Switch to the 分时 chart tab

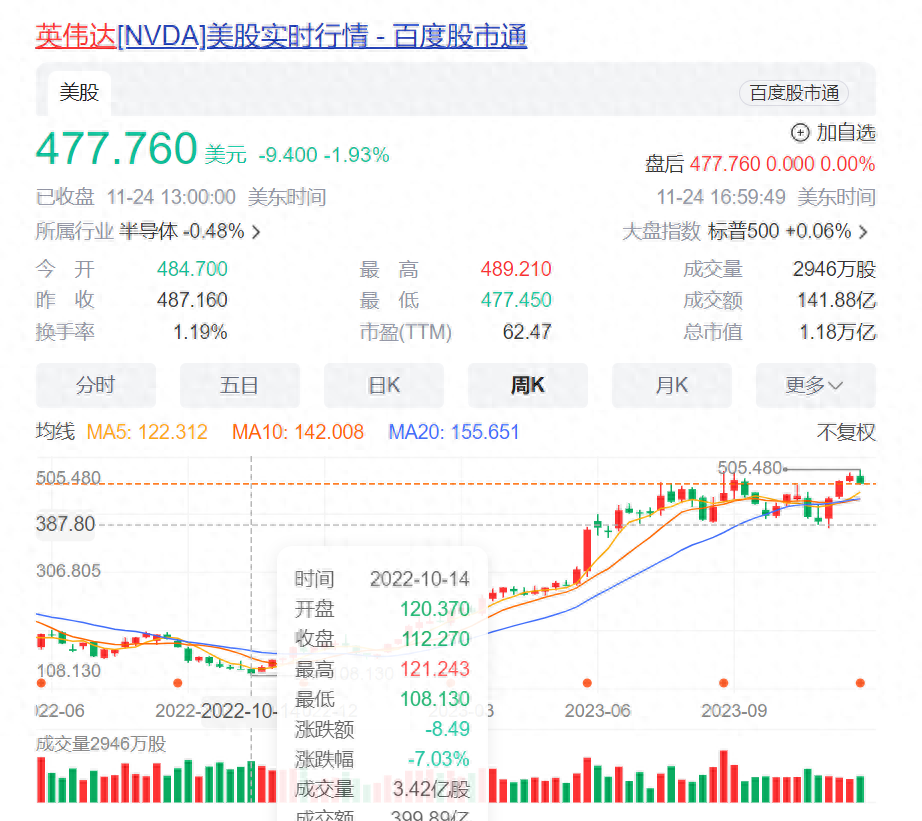tap(96, 385)
